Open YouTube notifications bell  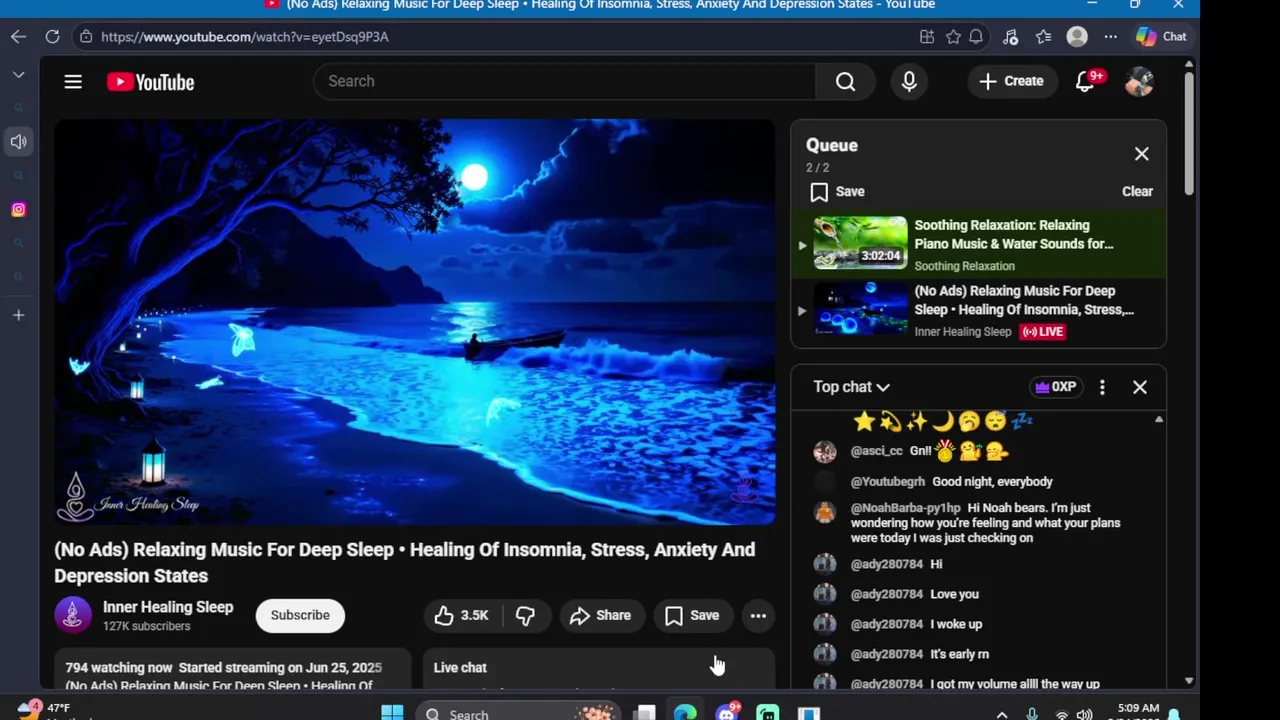[1085, 81]
